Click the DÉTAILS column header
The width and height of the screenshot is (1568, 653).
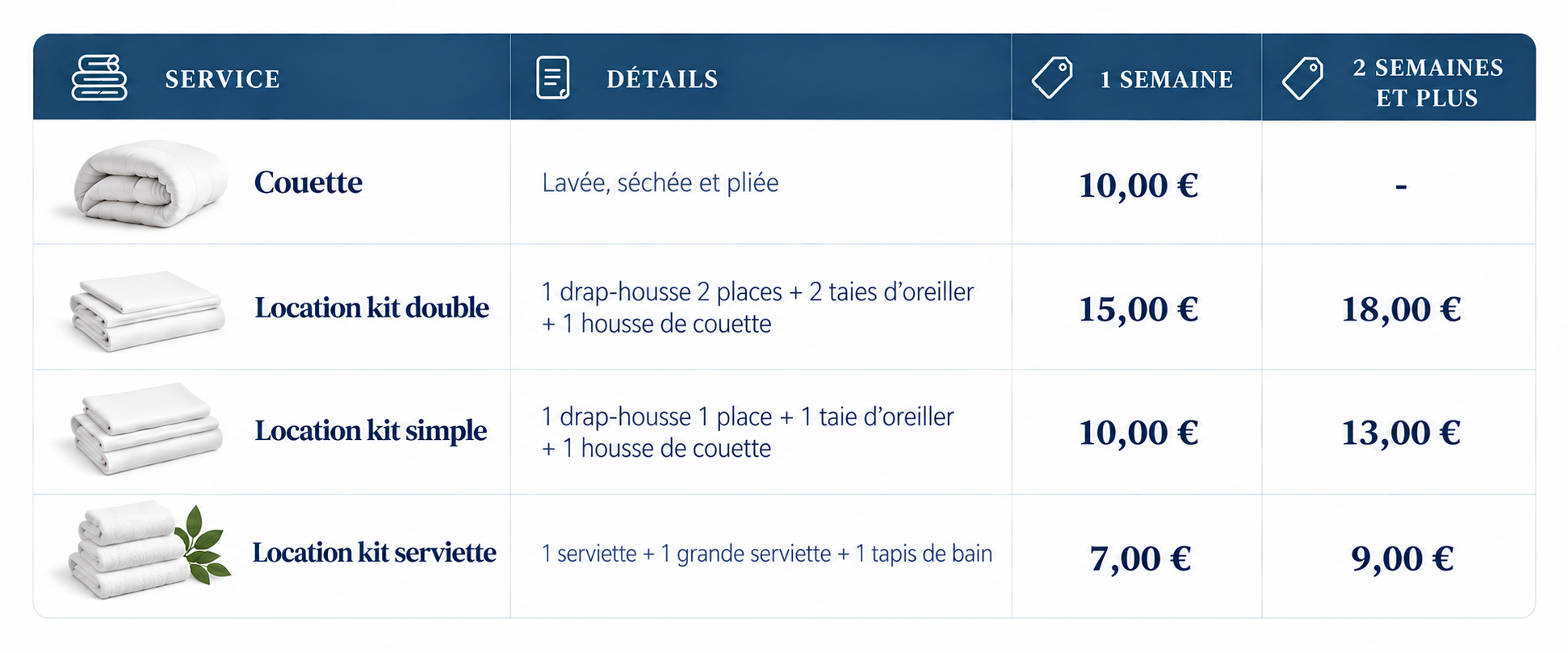[662, 79]
